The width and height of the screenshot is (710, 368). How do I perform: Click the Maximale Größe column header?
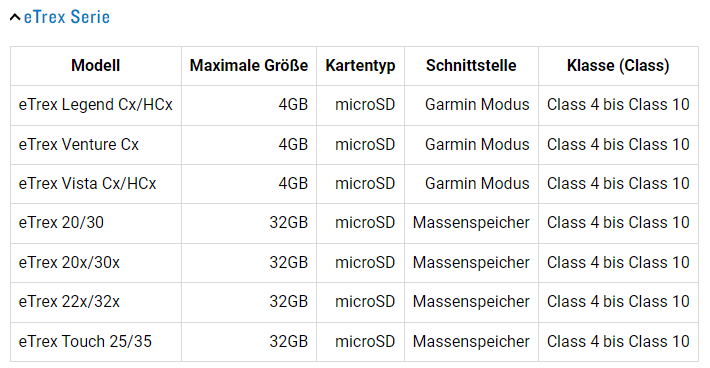click(249, 66)
